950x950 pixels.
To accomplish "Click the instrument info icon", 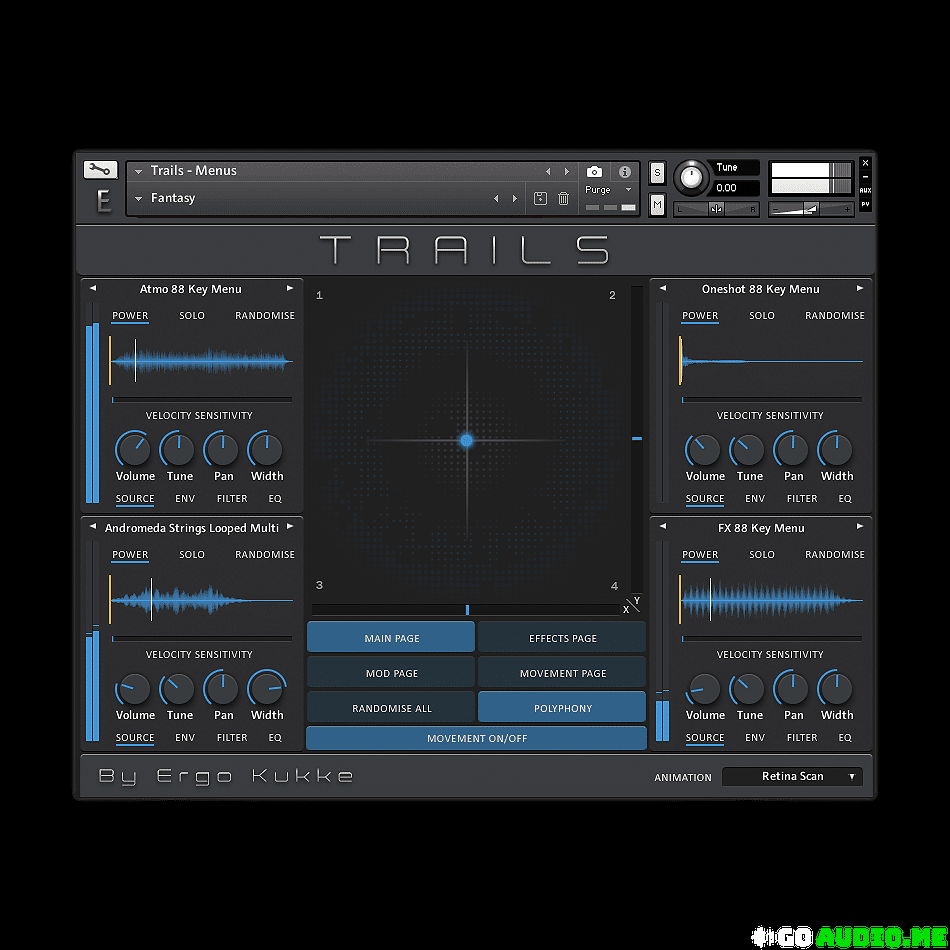I will point(625,172).
